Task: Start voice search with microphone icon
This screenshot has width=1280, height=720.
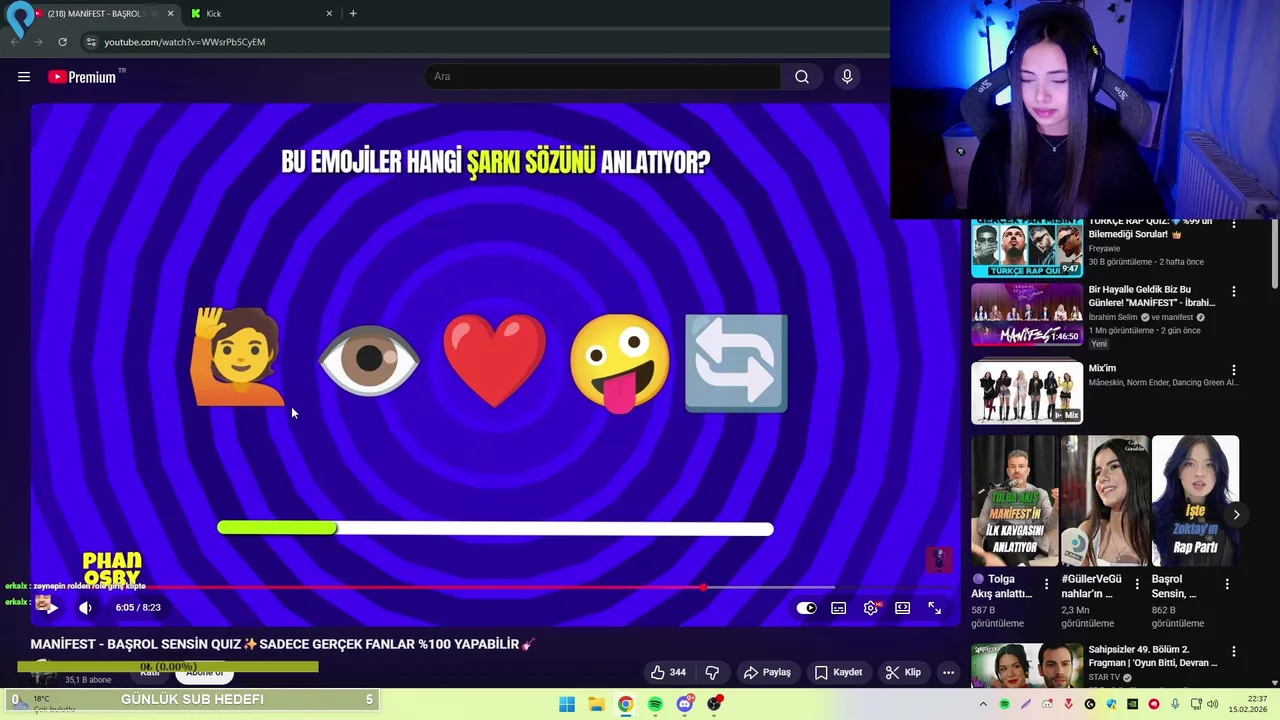Action: [847, 77]
